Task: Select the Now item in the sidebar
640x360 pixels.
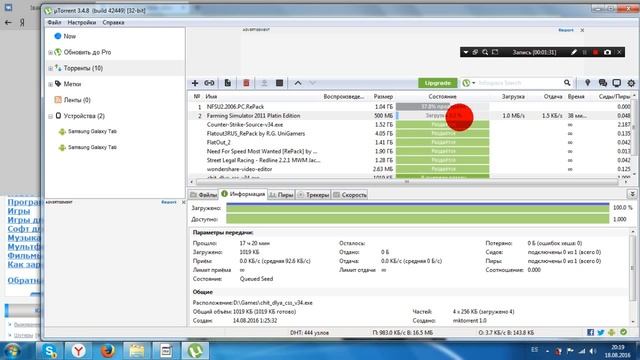Action: tap(69, 36)
